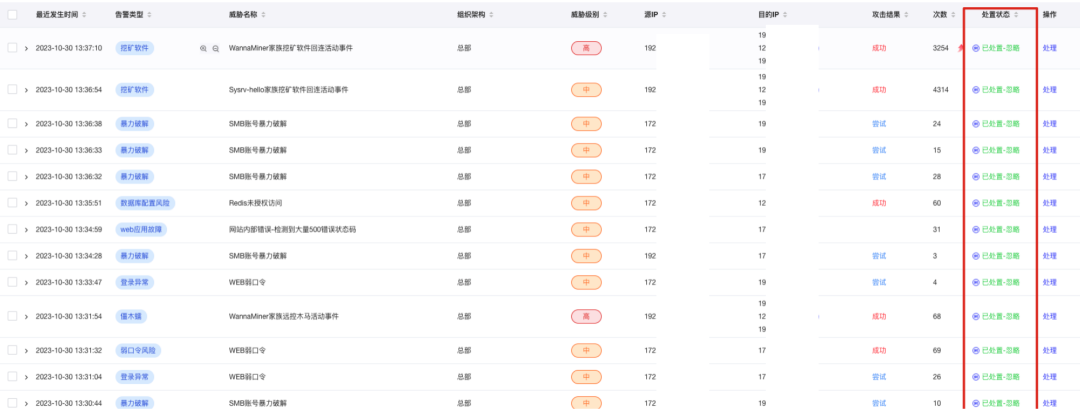Expand the 13:31:54 僵木蠕 row

click(x=27, y=316)
